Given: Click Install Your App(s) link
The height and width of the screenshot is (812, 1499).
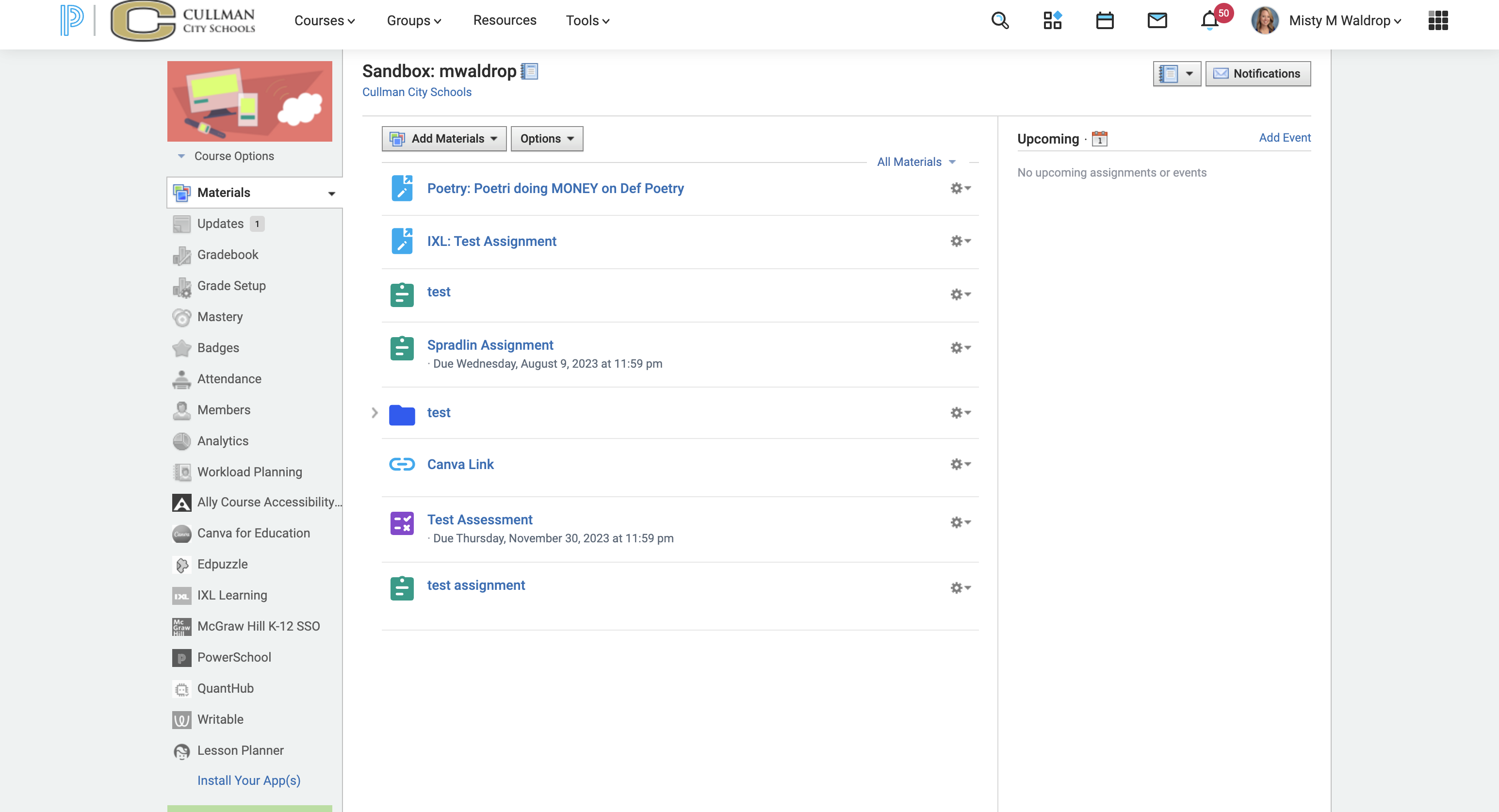Looking at the screenshot, I should (248, 780).
